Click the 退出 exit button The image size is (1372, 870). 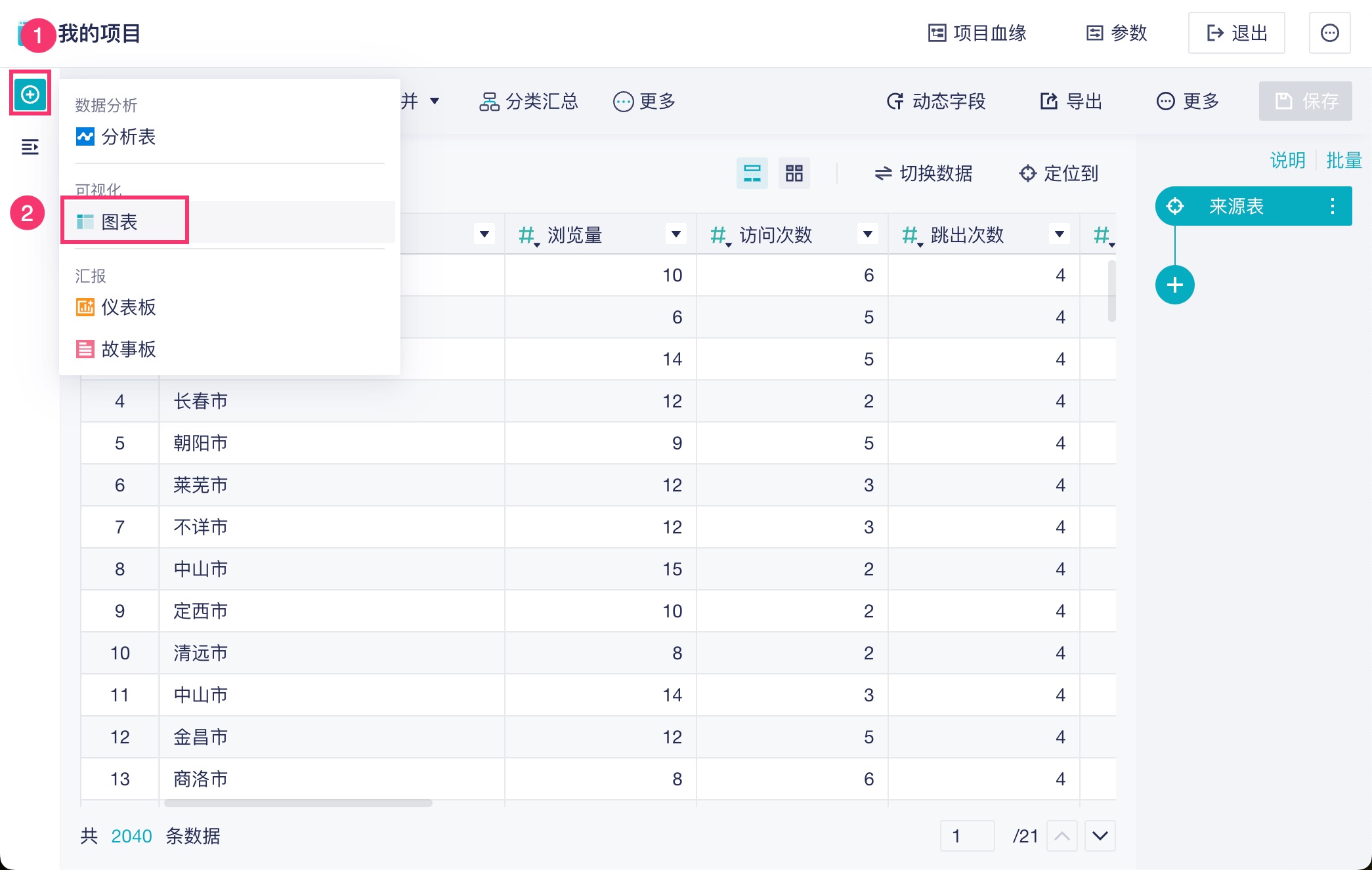coord(1236,33)
